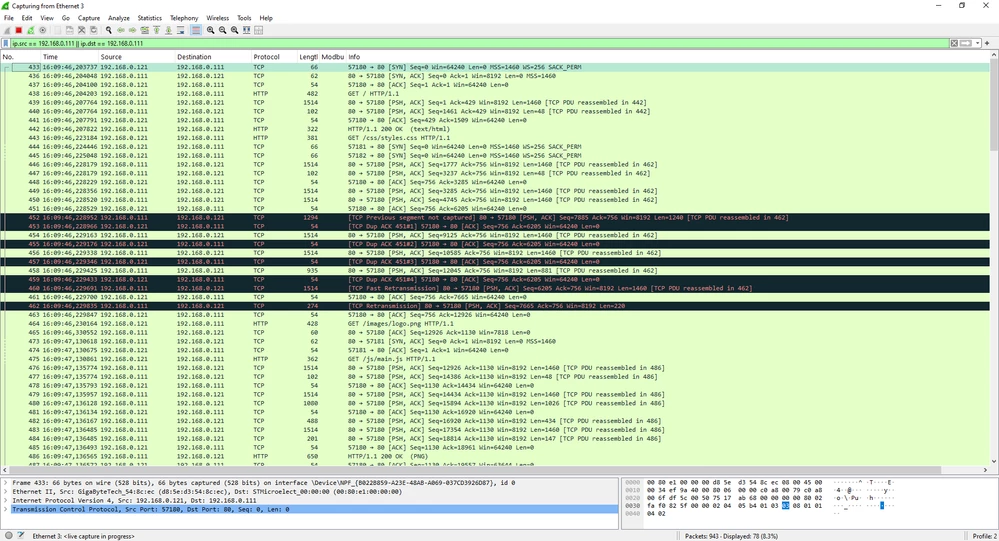Image resolution: width=999 pixels, height=541 pixels.
Task: Zoom out main window text
Action: point(222,30)
